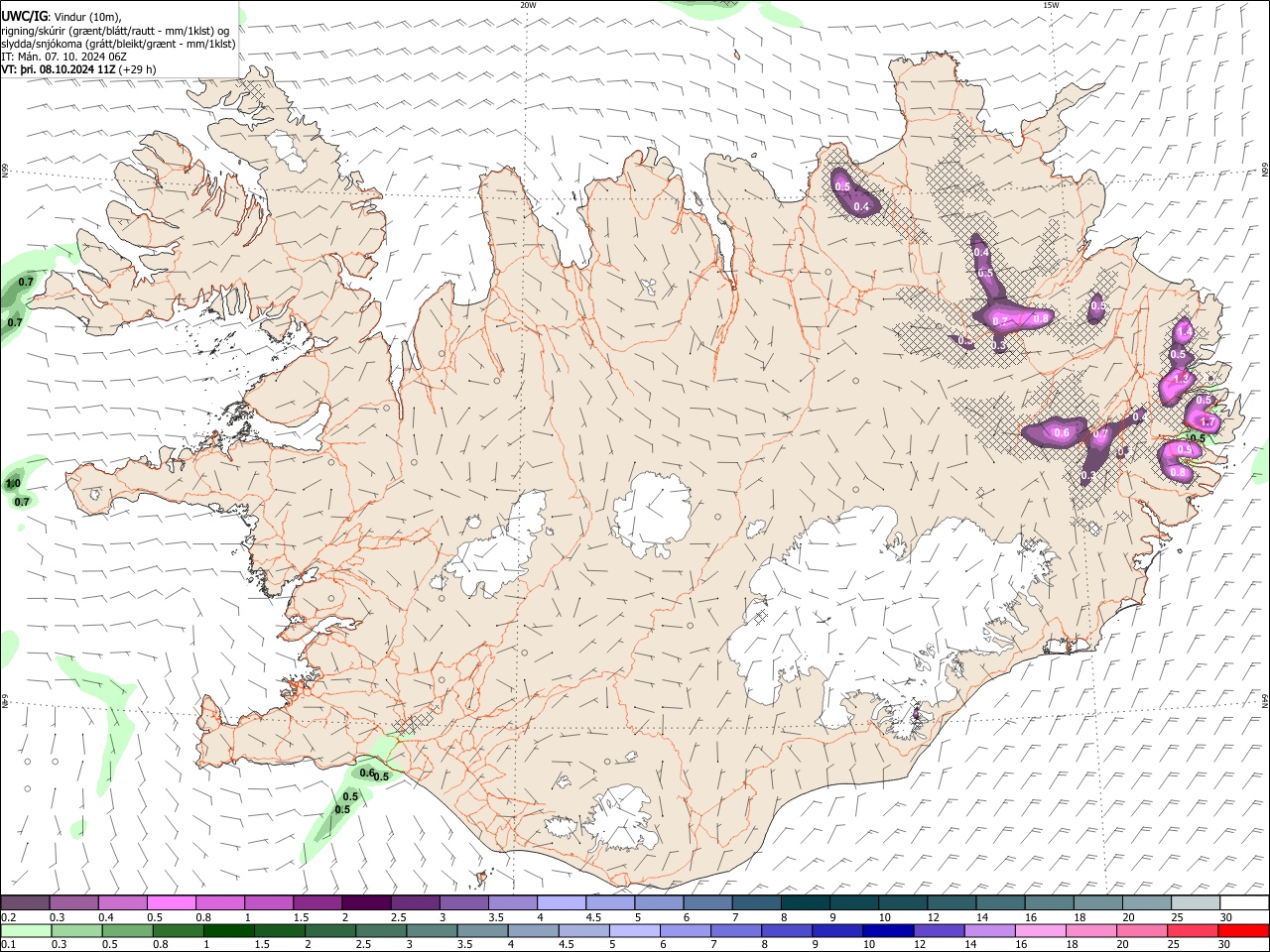The width and height of the screenshot is (1270, 952).
Task: Select the upper-row legend swatch labelled 0.4
Action: click(122, 902)
